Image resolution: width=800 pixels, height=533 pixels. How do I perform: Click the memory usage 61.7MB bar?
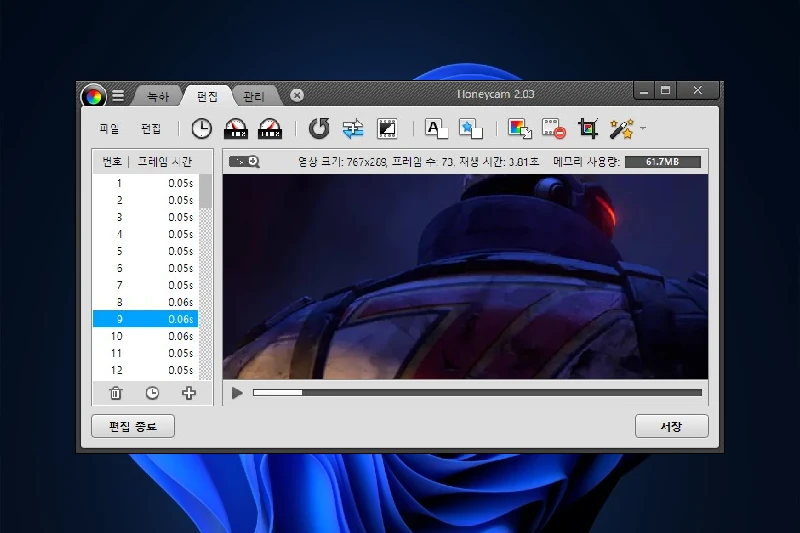(663, 162)
